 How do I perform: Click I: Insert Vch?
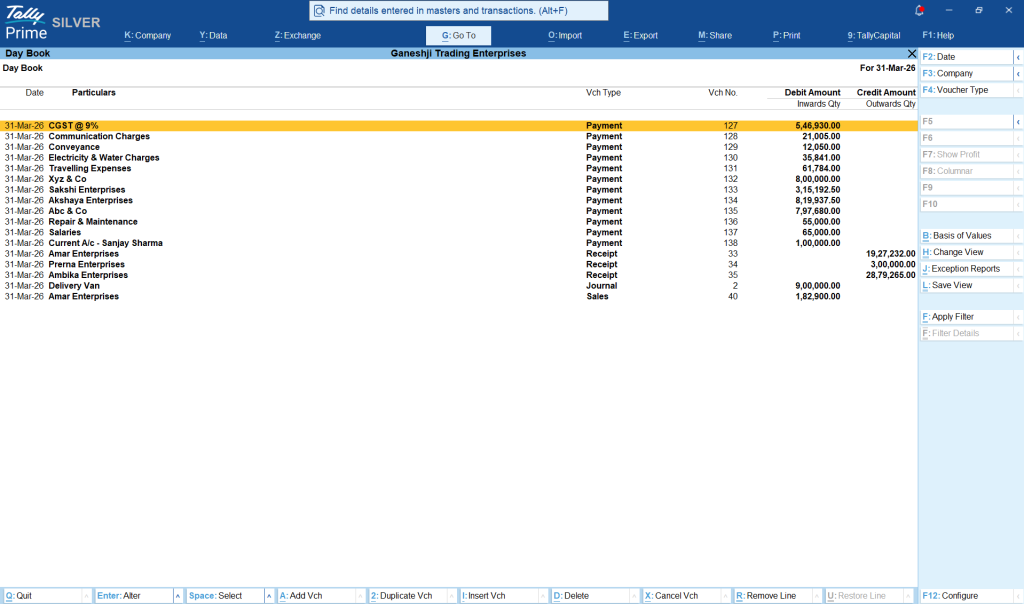[x=499, y=596]
